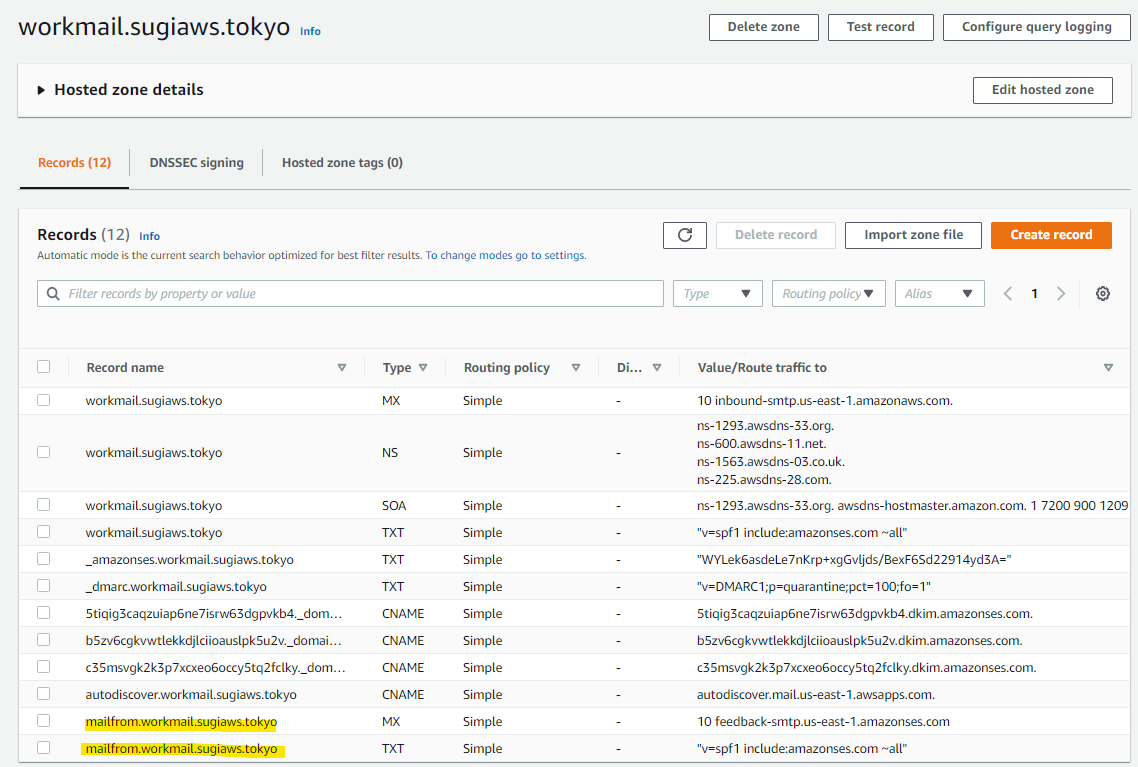Switch to DNSSEC signing tab
Image resolution: width=1138 pixels, height=767 pixels.
coord(196,163)
